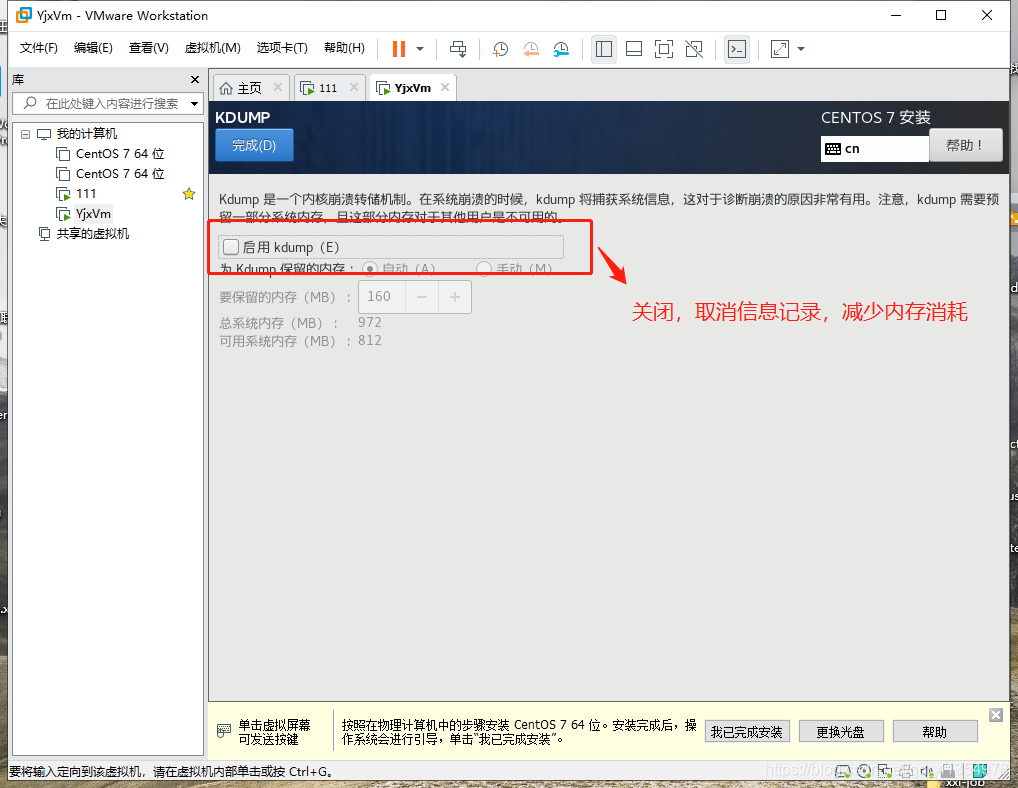The width and height of the screenshot is (1018, 788).
Task: Enable the 启用 kdump checkbox
Action: (230, 246)
